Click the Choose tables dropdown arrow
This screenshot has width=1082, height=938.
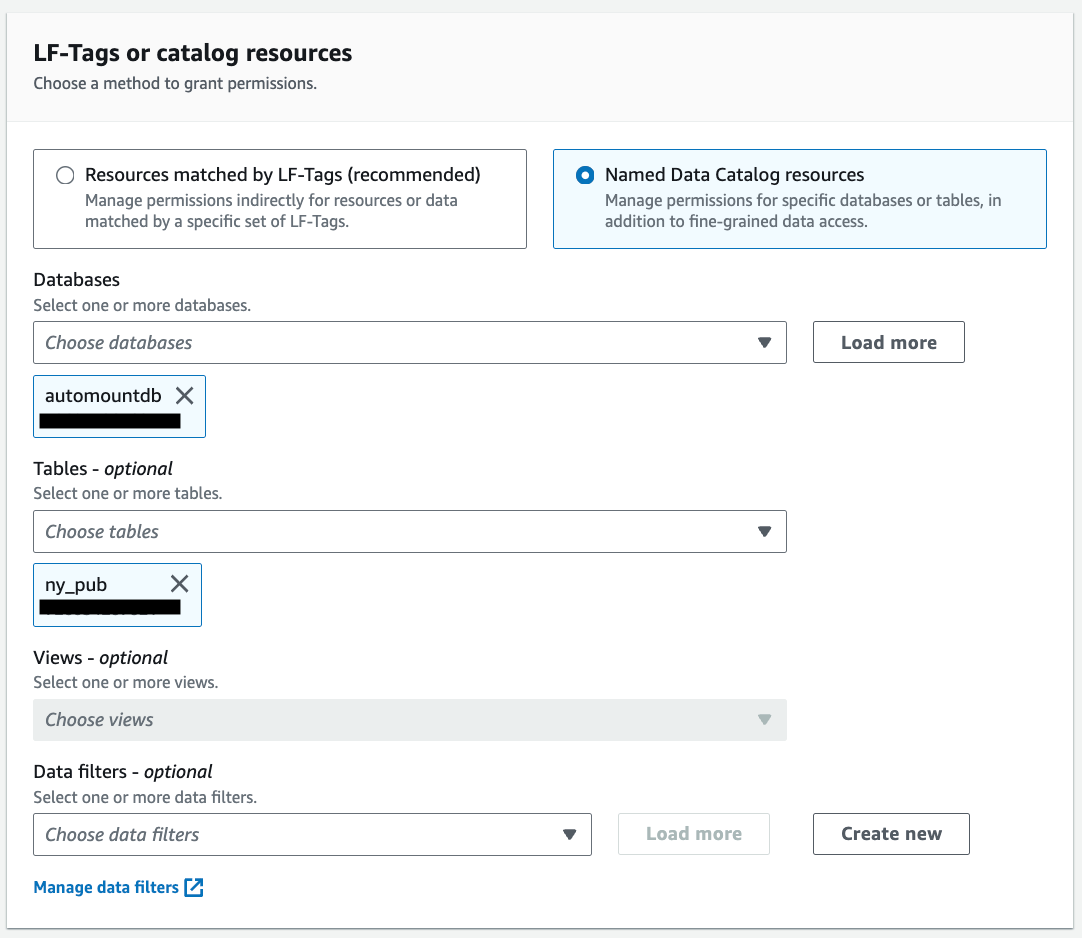pos(764,532)
